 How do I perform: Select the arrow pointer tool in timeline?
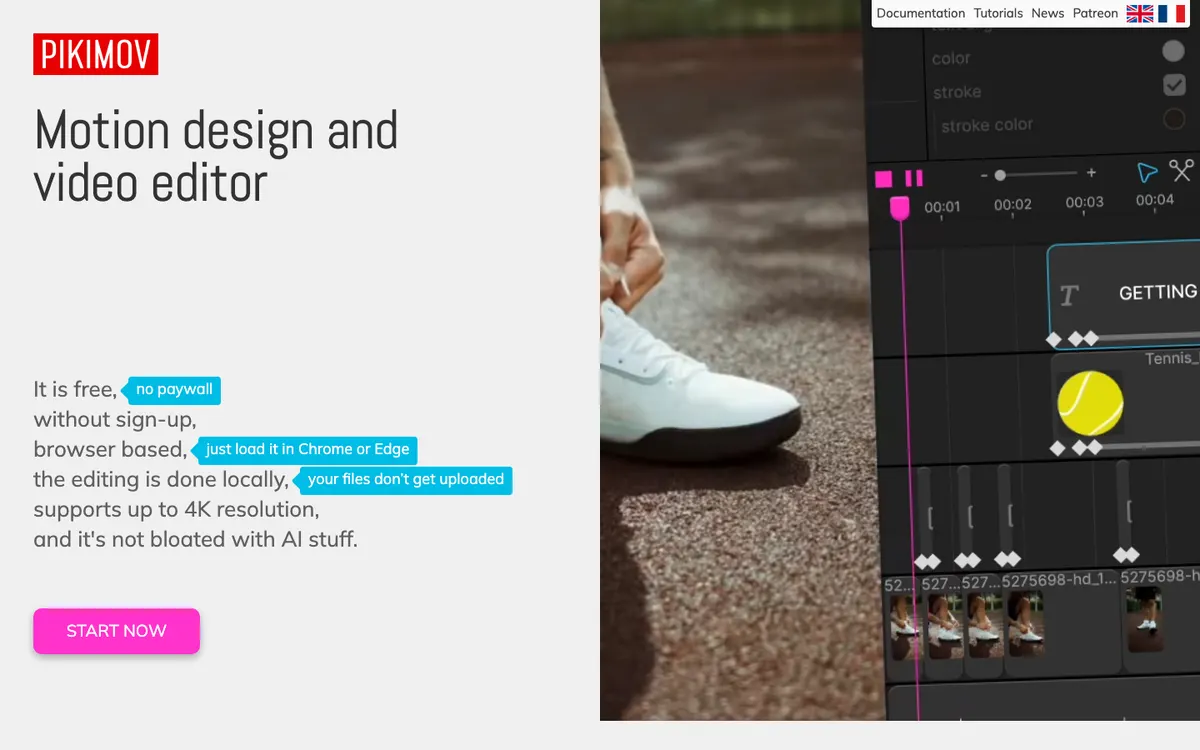[x=1147, y=173]
